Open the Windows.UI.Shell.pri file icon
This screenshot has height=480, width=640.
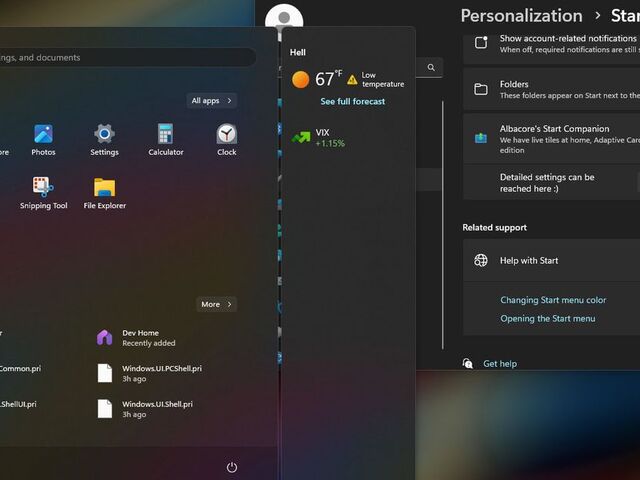(x=104, y=409)
